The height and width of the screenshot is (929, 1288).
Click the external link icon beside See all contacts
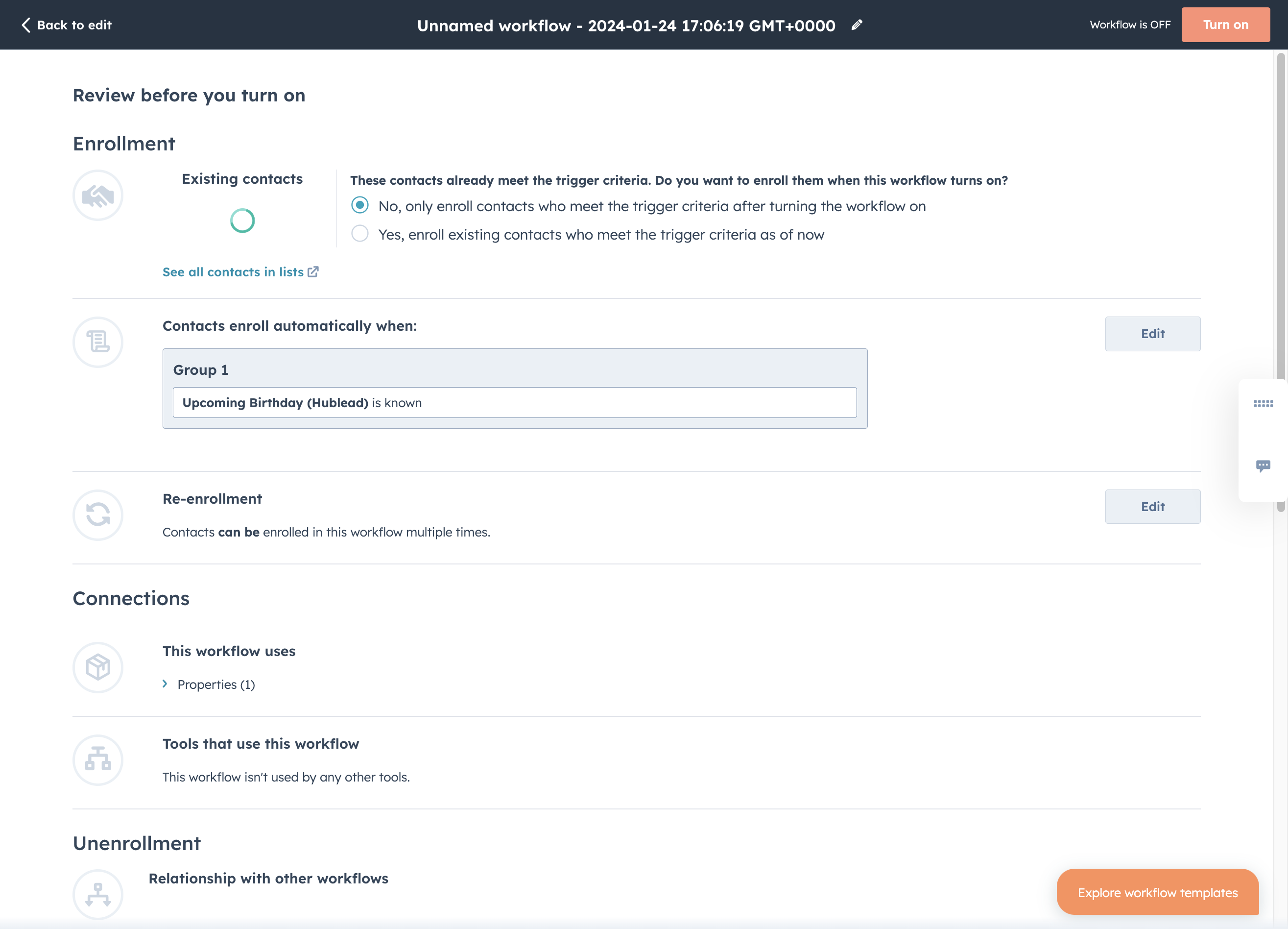point(313,272)
